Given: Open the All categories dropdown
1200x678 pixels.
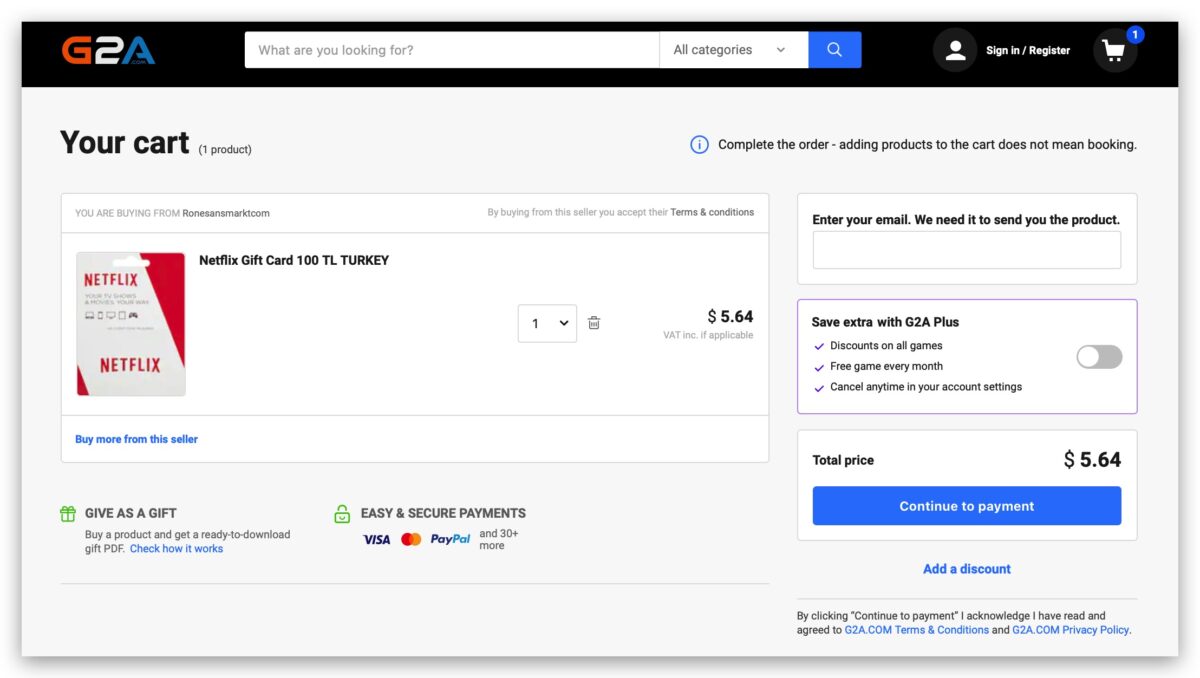Looking at the screenshot, I should [734, 50].
